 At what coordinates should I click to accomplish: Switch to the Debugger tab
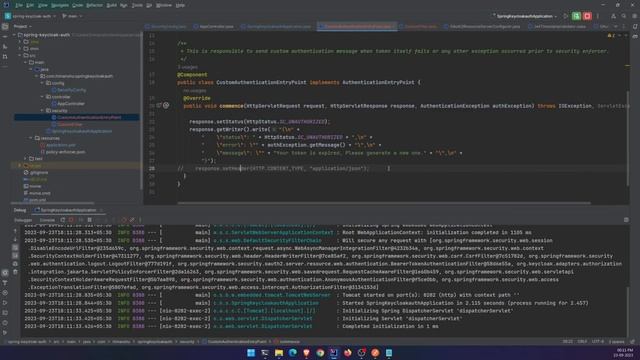pos(23,220)
